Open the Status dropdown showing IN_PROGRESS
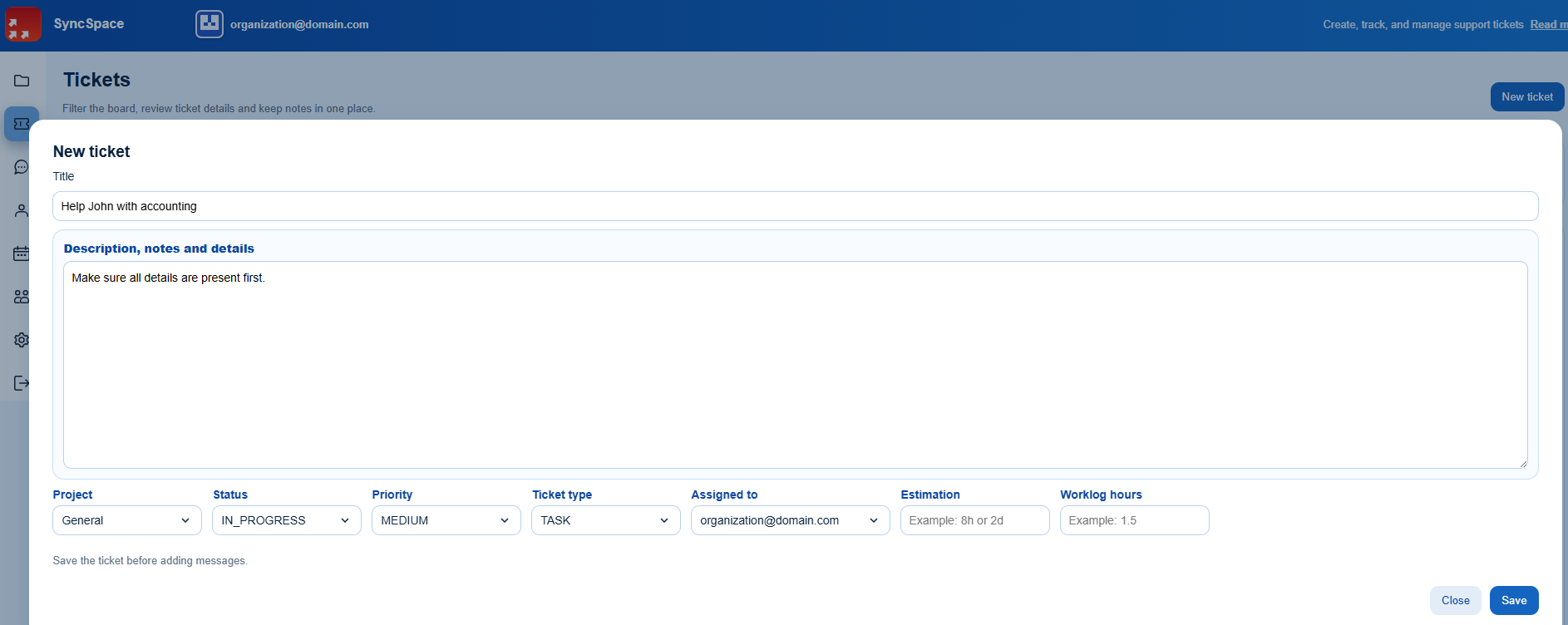Screen dimensions: 1568x625 click(287, 520)
